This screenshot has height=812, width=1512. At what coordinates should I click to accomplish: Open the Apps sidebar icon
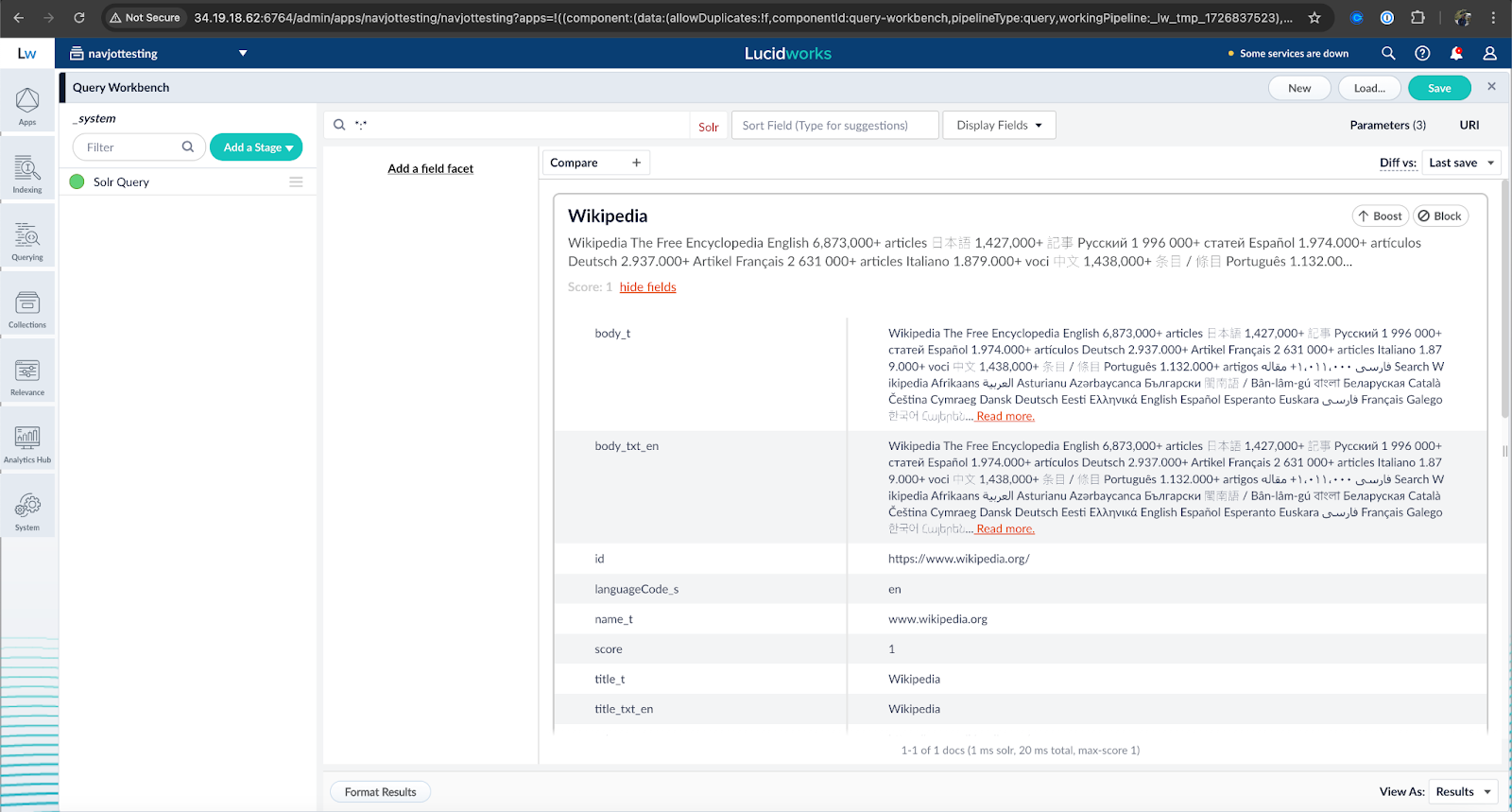(x=27, y=106)
